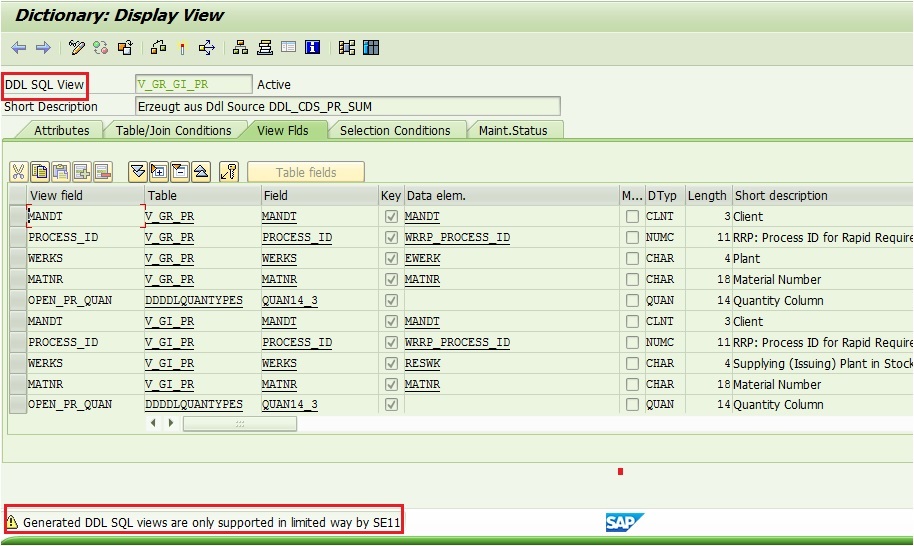Viewport: 914px width, 546px height.
Task: Toggle Key checkbox of first MANDT row
Action: pyautogui.click(x=391, y=216)
